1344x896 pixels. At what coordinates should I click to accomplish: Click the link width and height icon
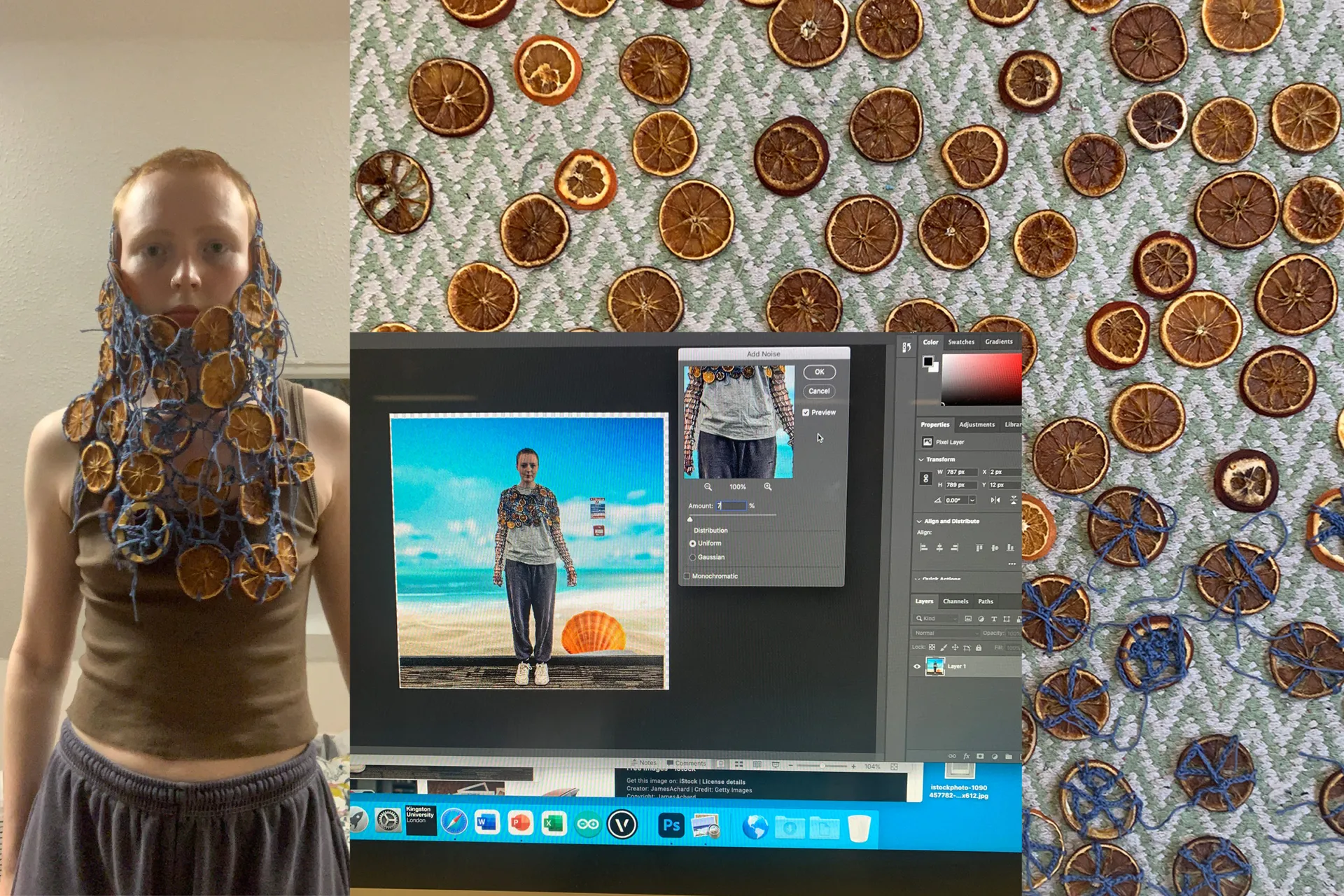(x=925, y=478)
